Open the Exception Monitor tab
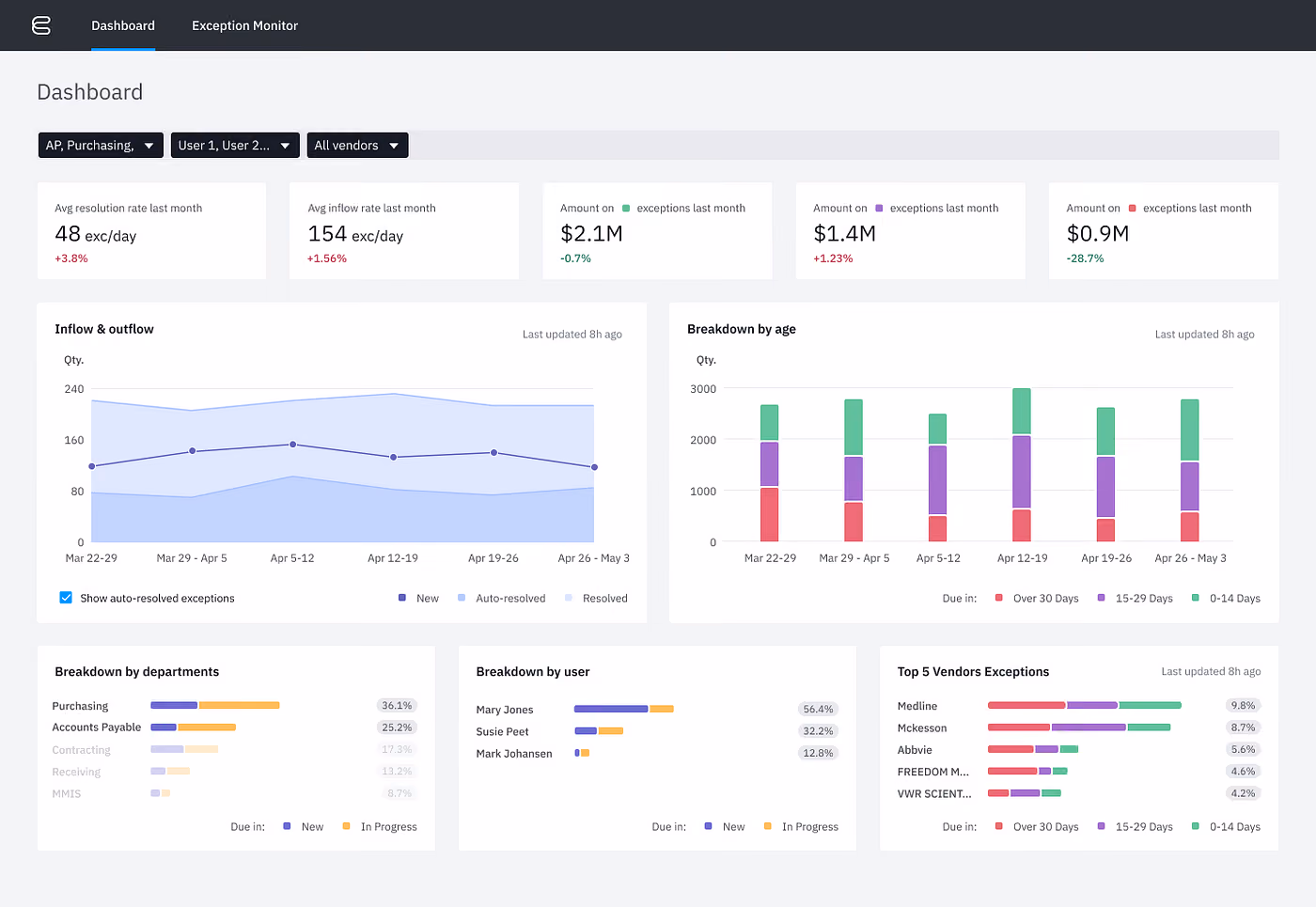This screenshot has height=907, width=1316. pos(244,25)
